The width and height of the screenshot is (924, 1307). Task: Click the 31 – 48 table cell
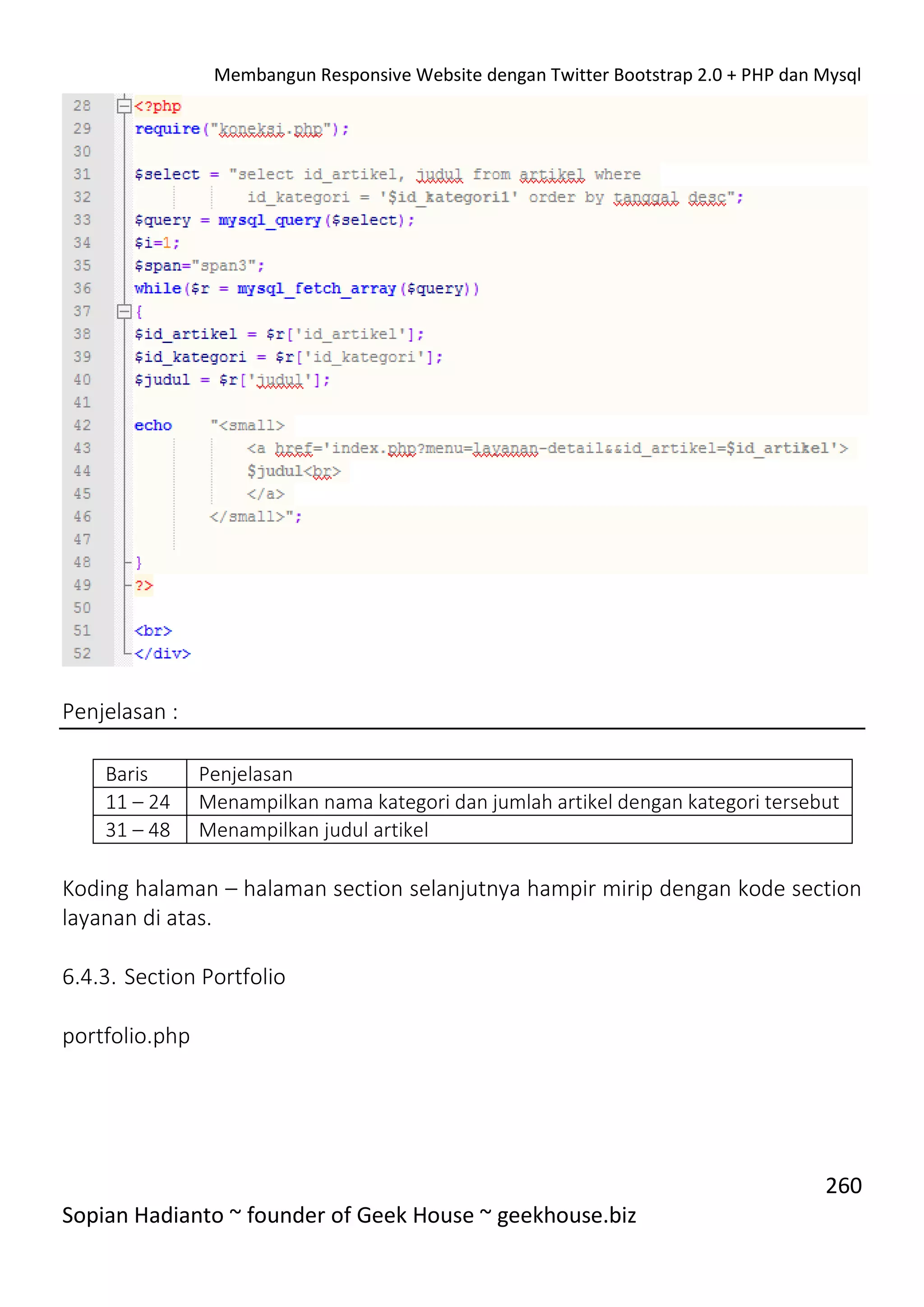[x=140, y=830]
